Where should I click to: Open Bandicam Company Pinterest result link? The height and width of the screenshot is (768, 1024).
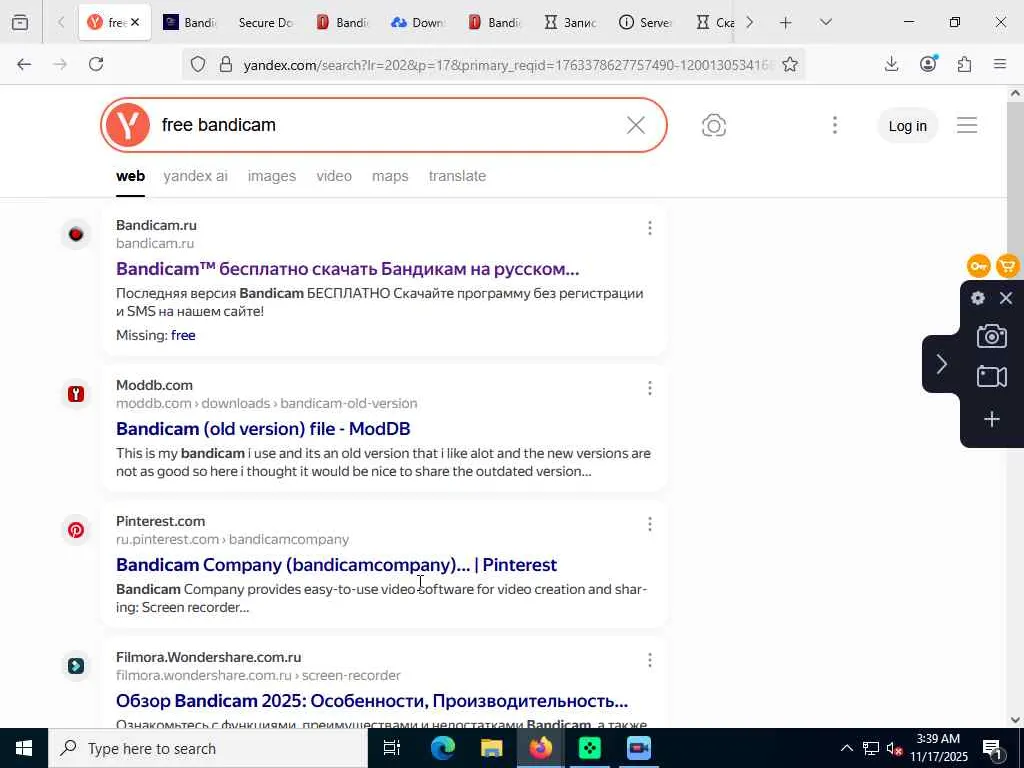336,564
